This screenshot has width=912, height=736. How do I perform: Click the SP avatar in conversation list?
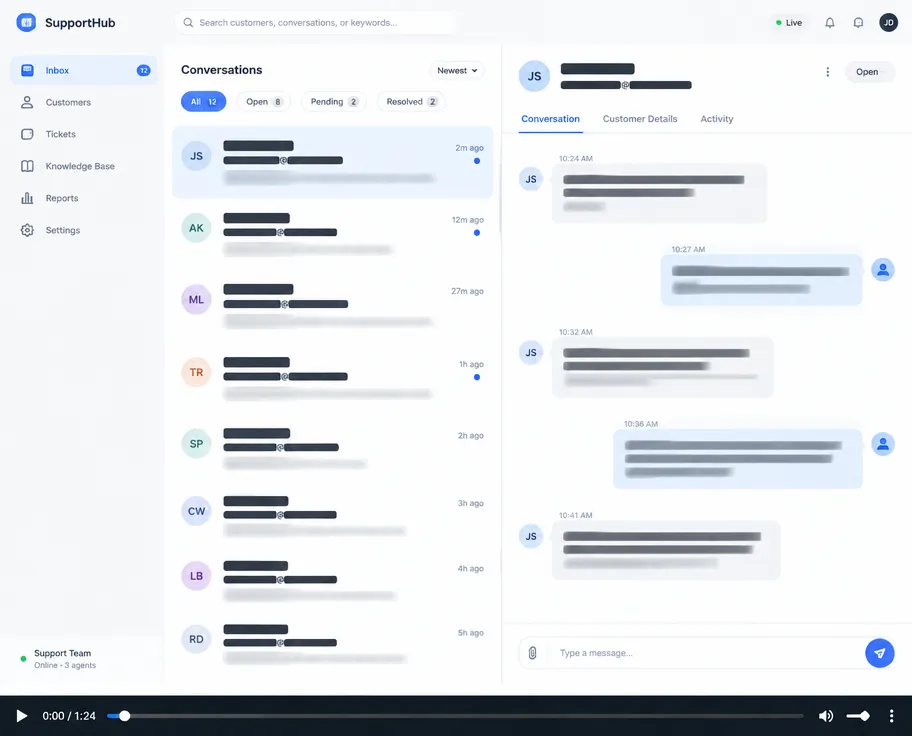(x=197, y=444)
